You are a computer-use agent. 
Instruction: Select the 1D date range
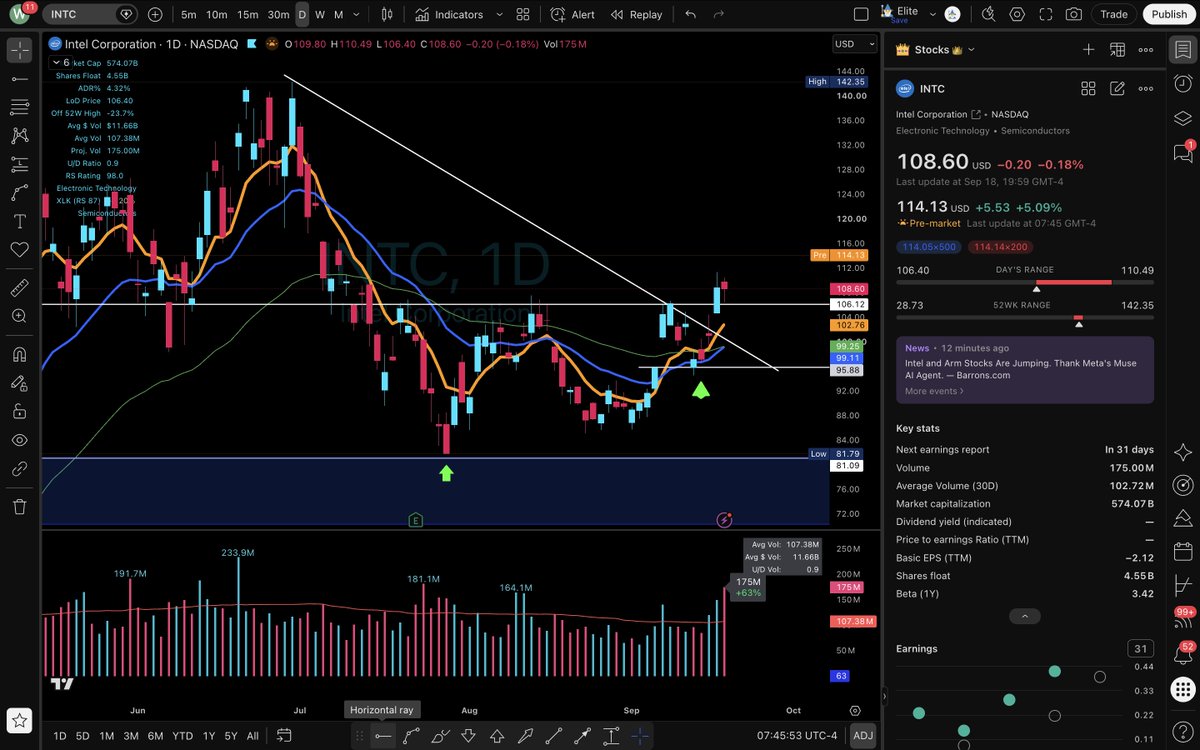point(59,736)
